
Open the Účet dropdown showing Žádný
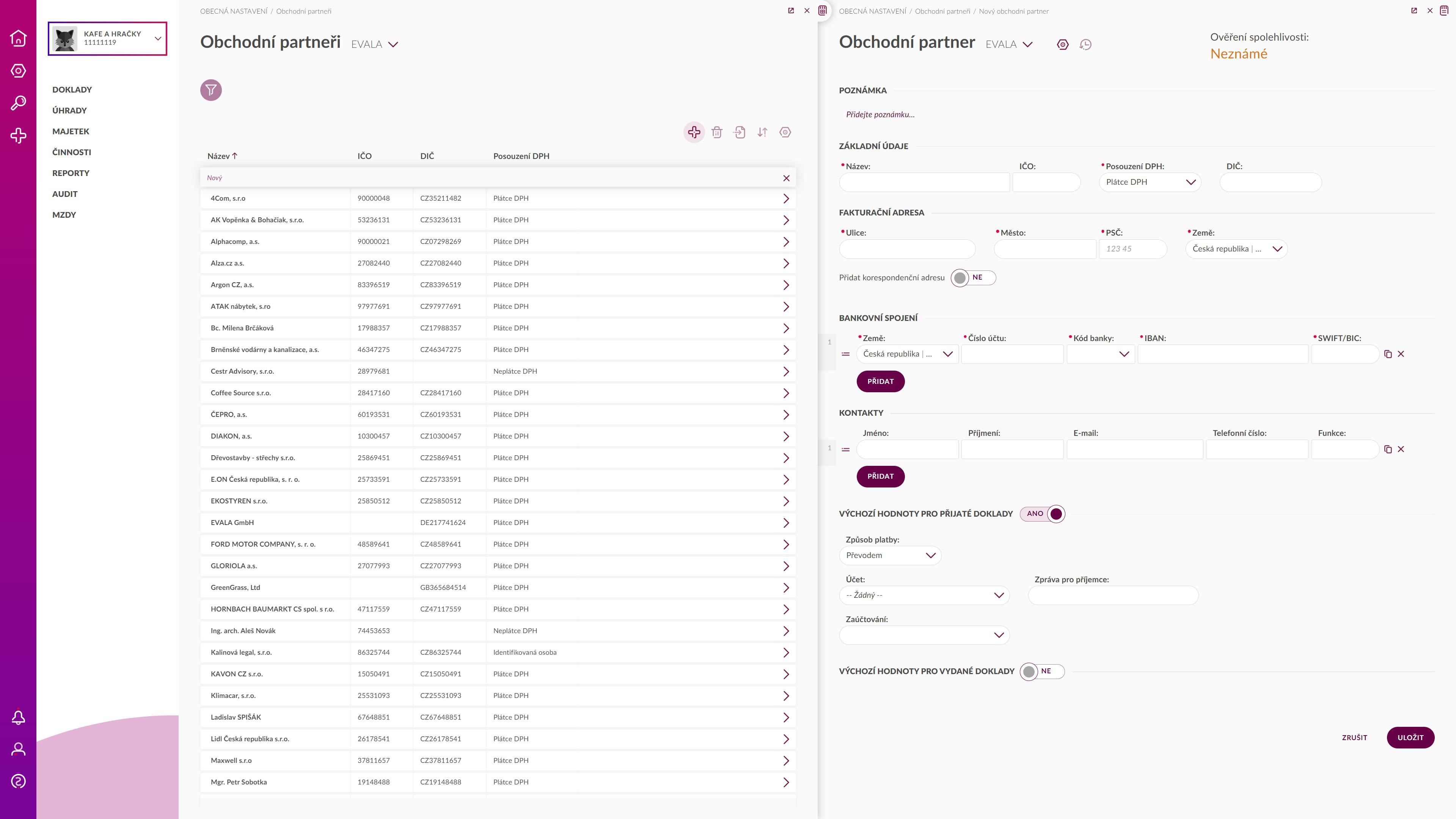point(924,595)
